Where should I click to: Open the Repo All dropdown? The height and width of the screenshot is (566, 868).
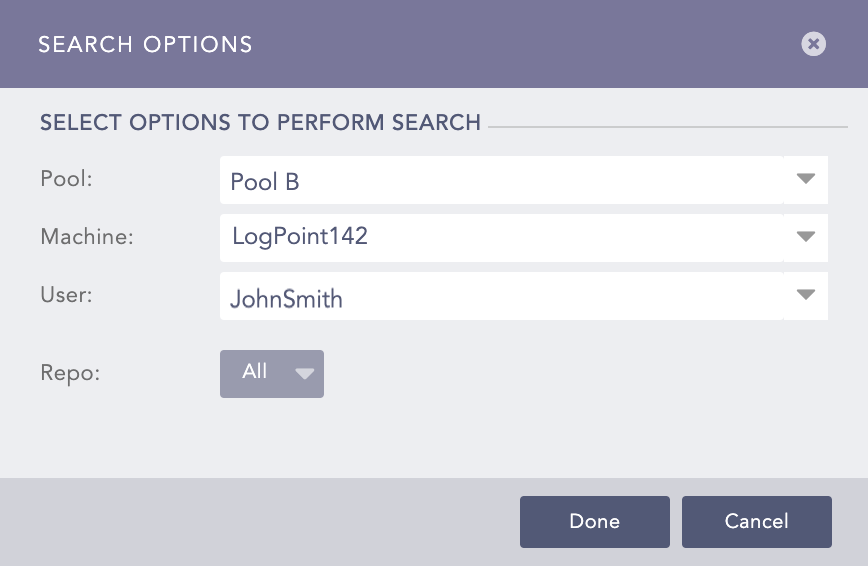pos(271,373)
